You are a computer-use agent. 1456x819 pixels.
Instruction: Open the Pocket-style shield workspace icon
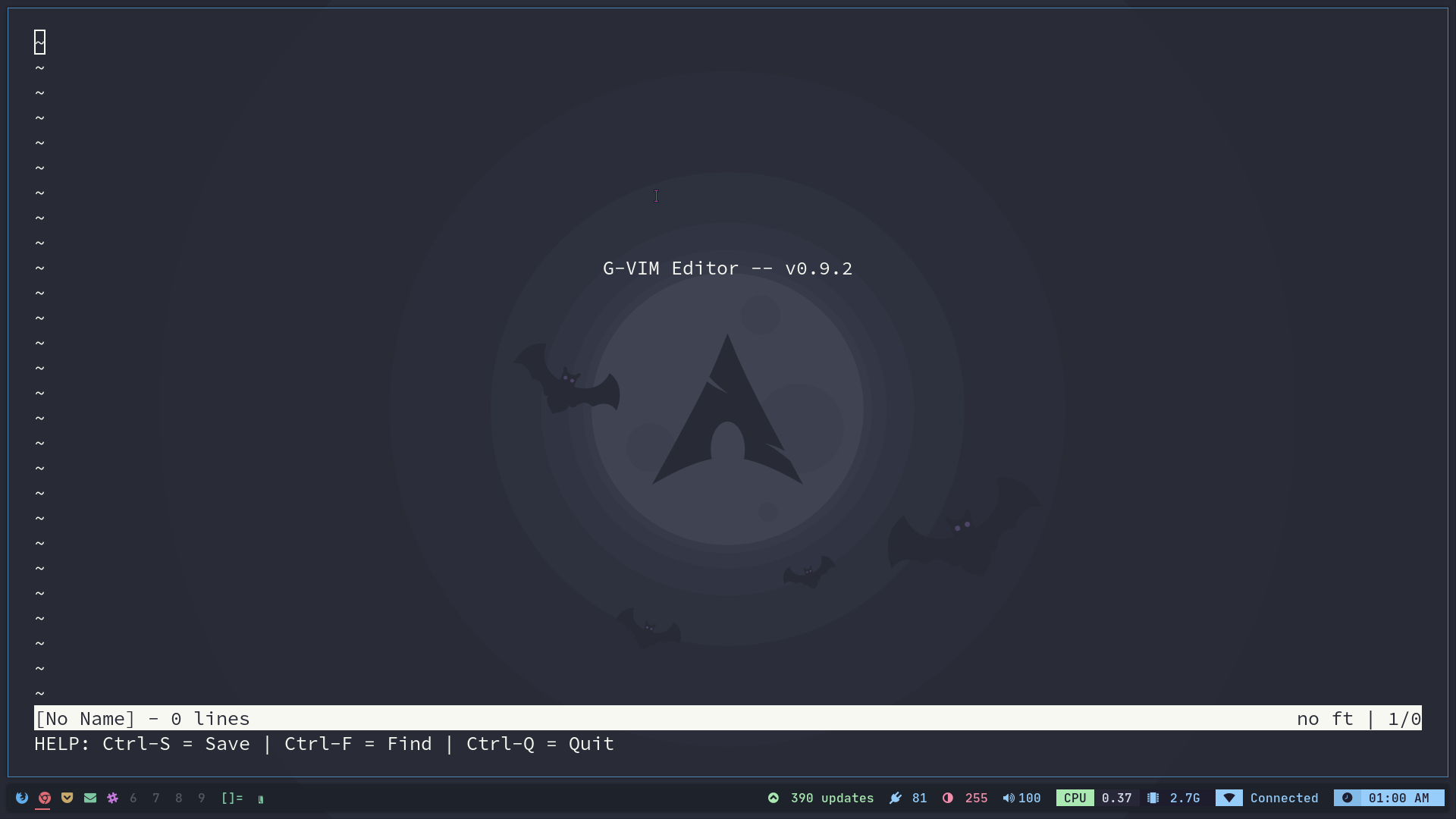[x=67, y=798]
